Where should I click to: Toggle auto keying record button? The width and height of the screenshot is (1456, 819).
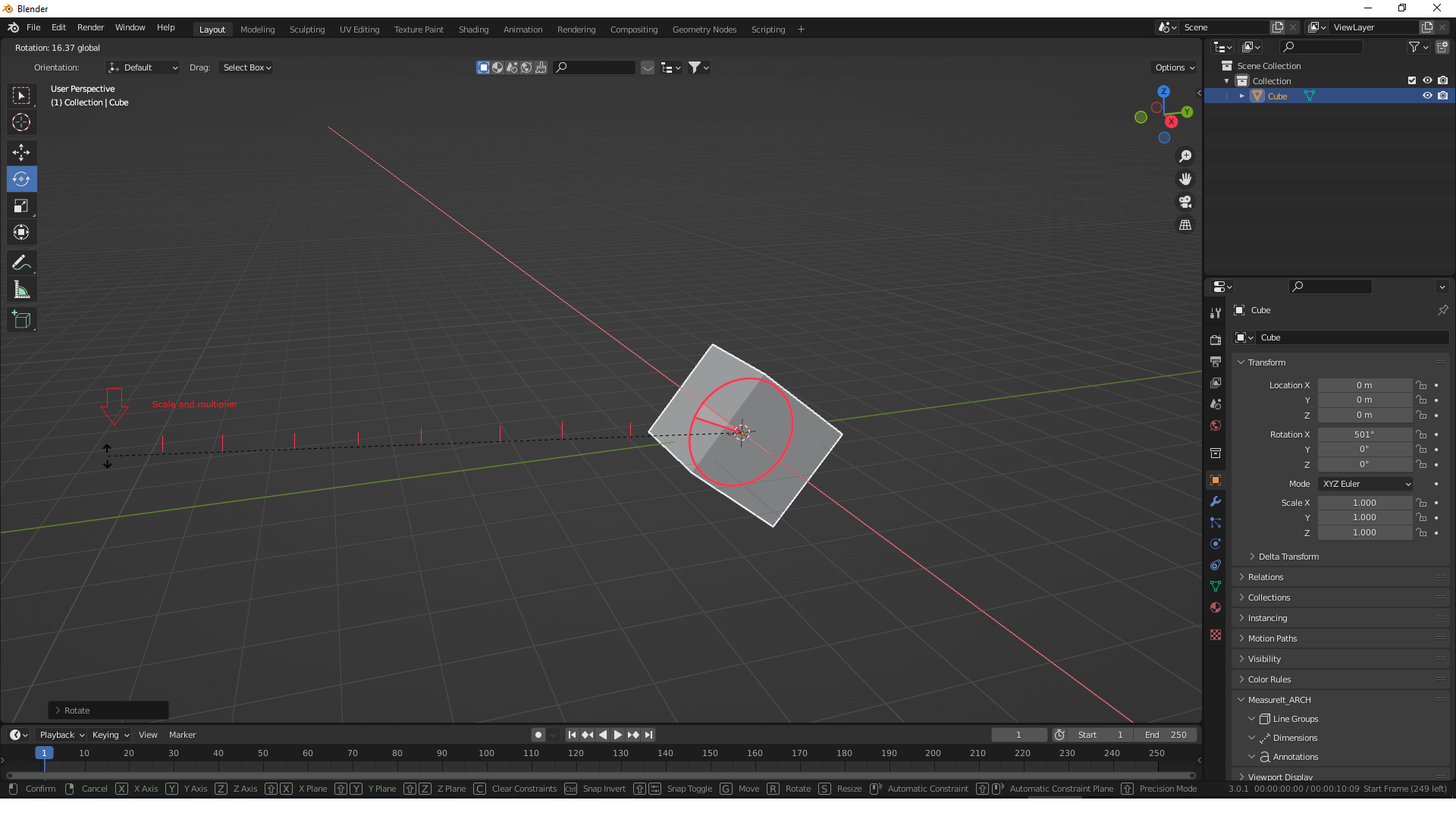point(538,735)
